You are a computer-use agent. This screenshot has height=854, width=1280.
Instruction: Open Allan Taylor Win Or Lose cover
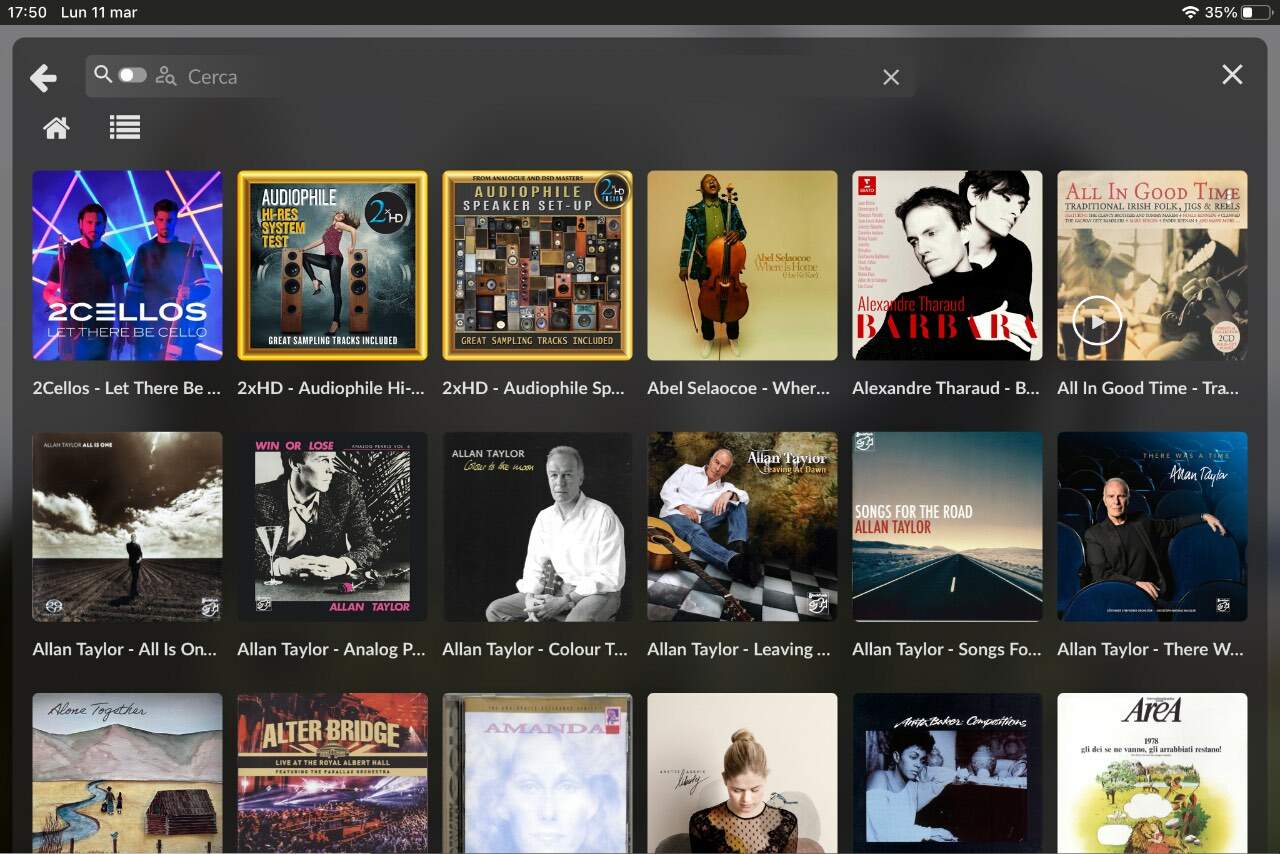point(332,526)
